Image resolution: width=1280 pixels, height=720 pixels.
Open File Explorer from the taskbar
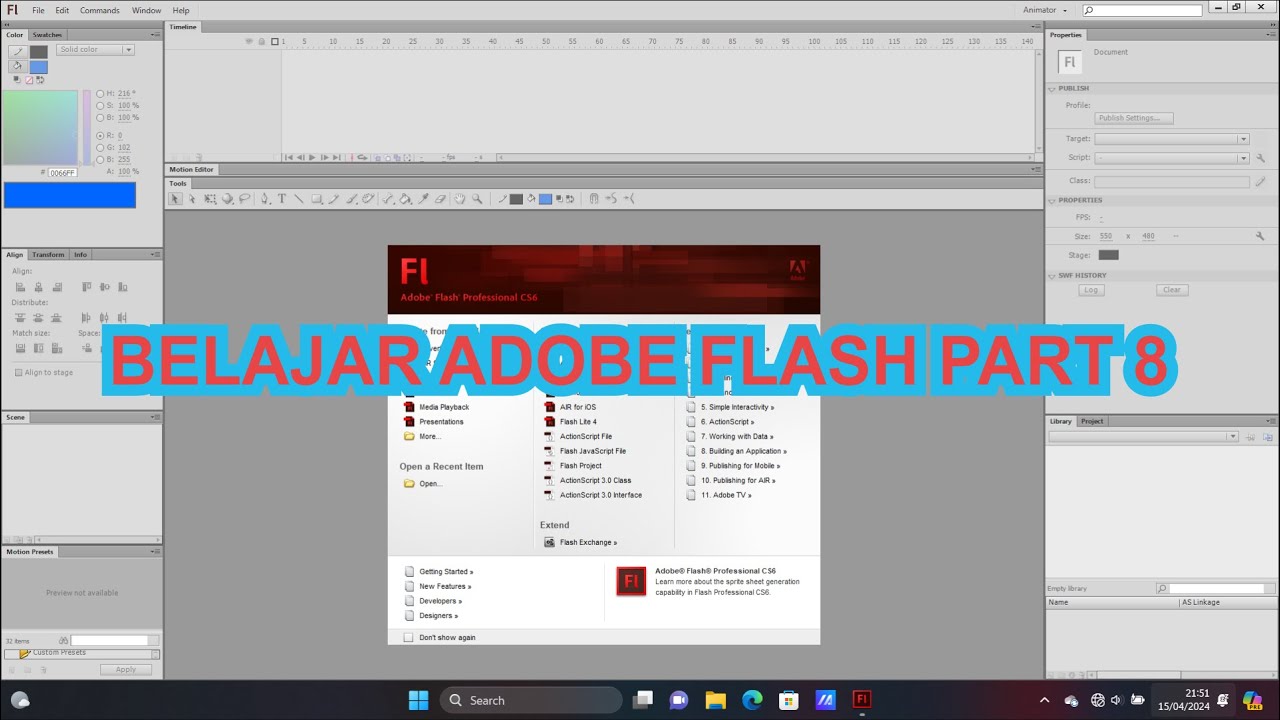pos(715,700)
